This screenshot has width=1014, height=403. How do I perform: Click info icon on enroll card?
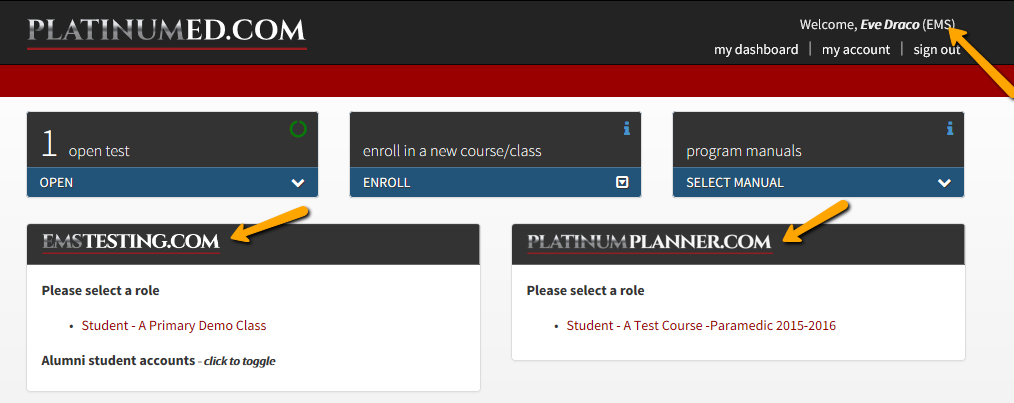(x=626, y=129)
